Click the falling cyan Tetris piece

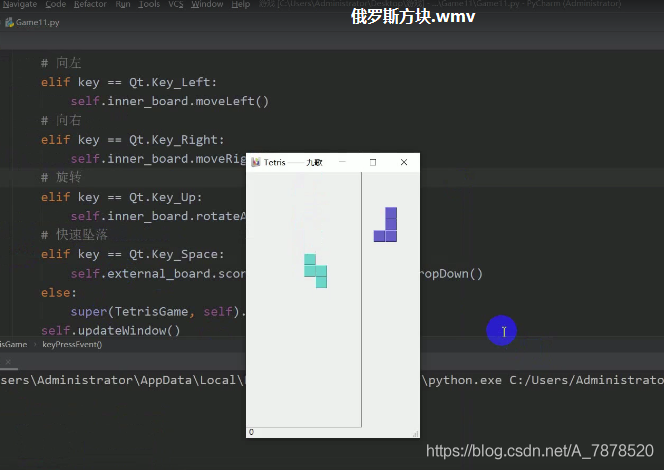tap(315, 271)
